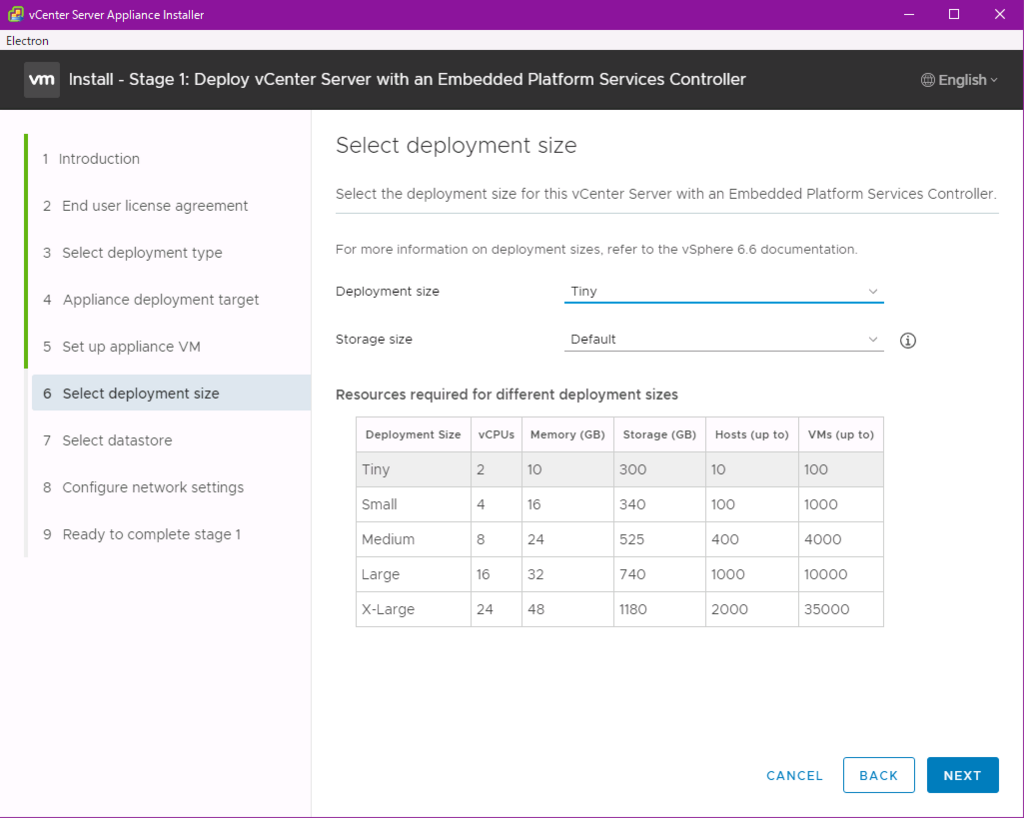Screen dimensions: 1024x818
Task: Click the storage size info icon
Action: click(908, 340)
